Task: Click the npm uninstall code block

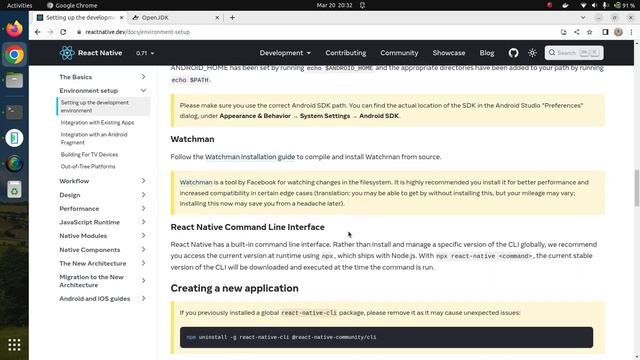Action: click(386, 337)
